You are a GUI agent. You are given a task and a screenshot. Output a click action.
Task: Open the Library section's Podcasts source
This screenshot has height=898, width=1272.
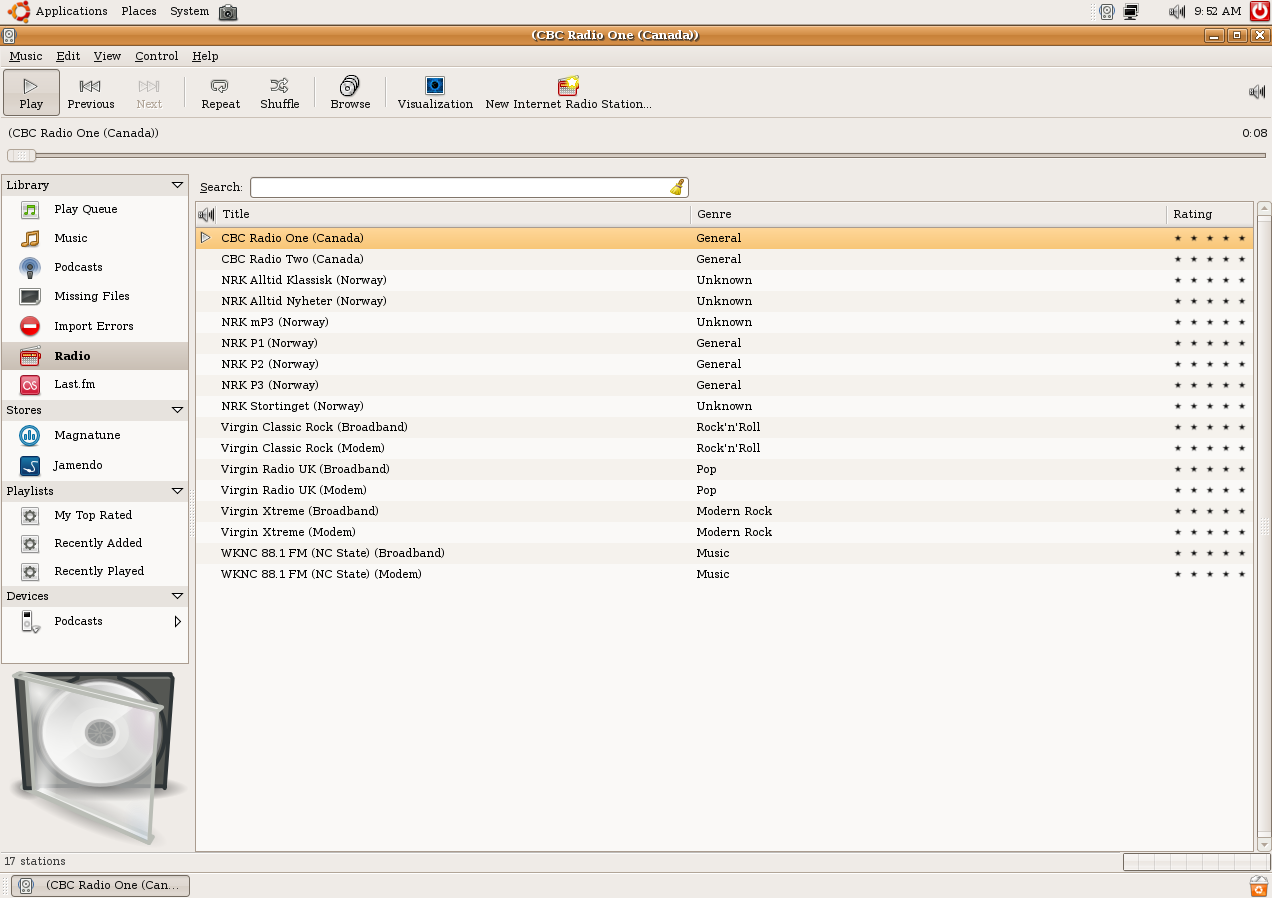tap(94, 267)
